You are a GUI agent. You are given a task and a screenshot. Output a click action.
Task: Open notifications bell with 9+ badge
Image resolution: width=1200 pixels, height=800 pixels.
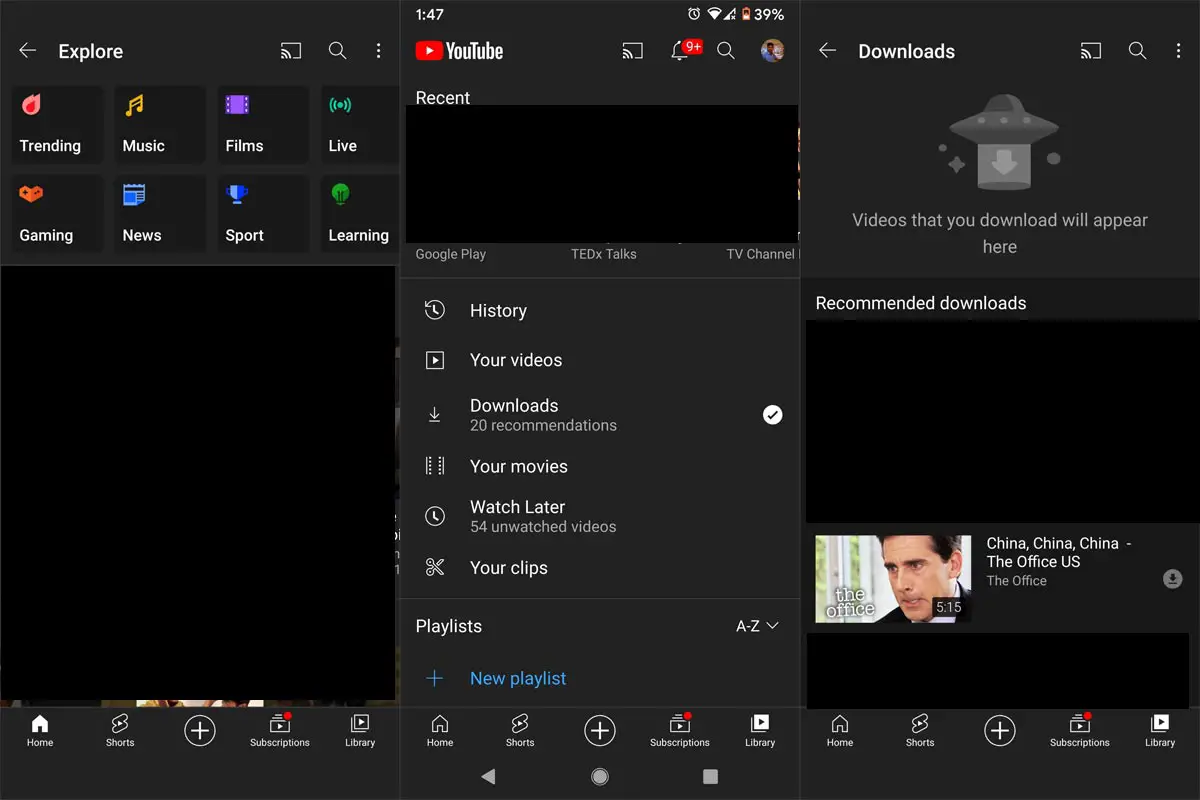684,50
